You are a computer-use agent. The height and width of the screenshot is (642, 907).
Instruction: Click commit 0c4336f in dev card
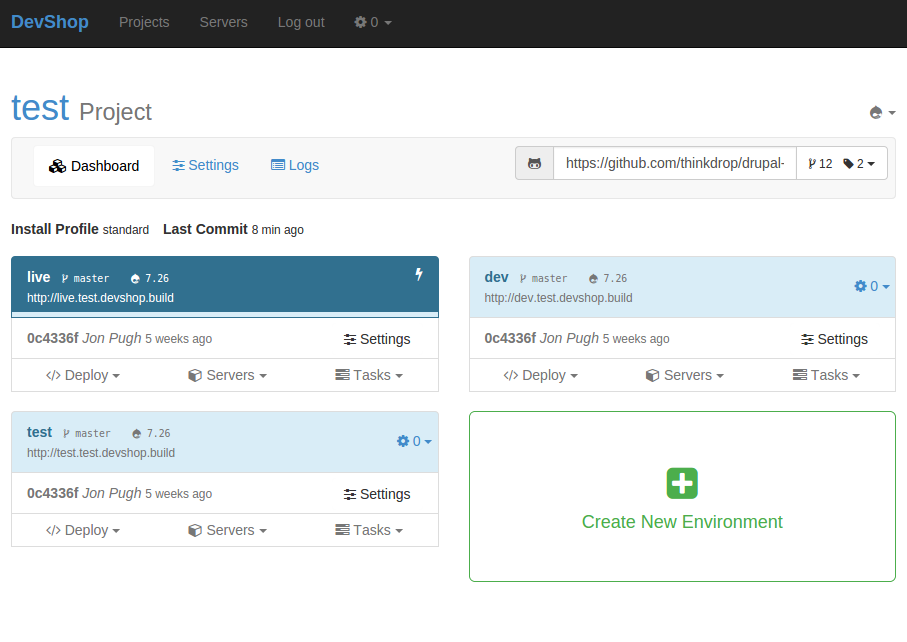point(510,338)
